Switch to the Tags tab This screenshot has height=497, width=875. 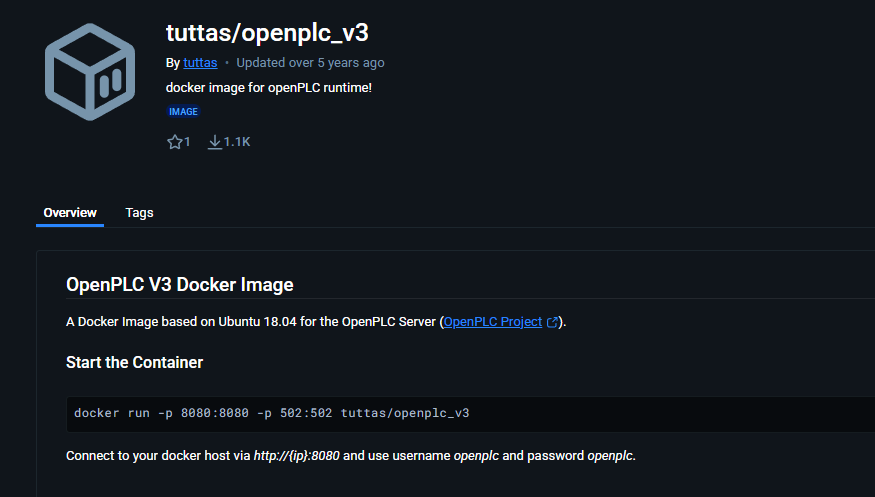click(x=140, y=213)
